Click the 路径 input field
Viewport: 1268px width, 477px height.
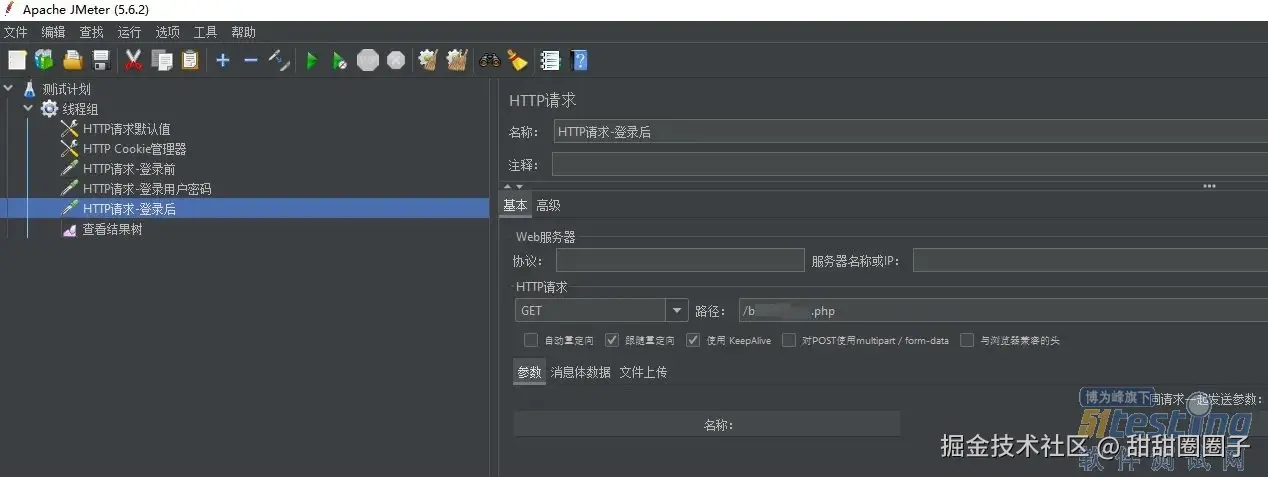pyautogui.click(x=1003, y=311)
